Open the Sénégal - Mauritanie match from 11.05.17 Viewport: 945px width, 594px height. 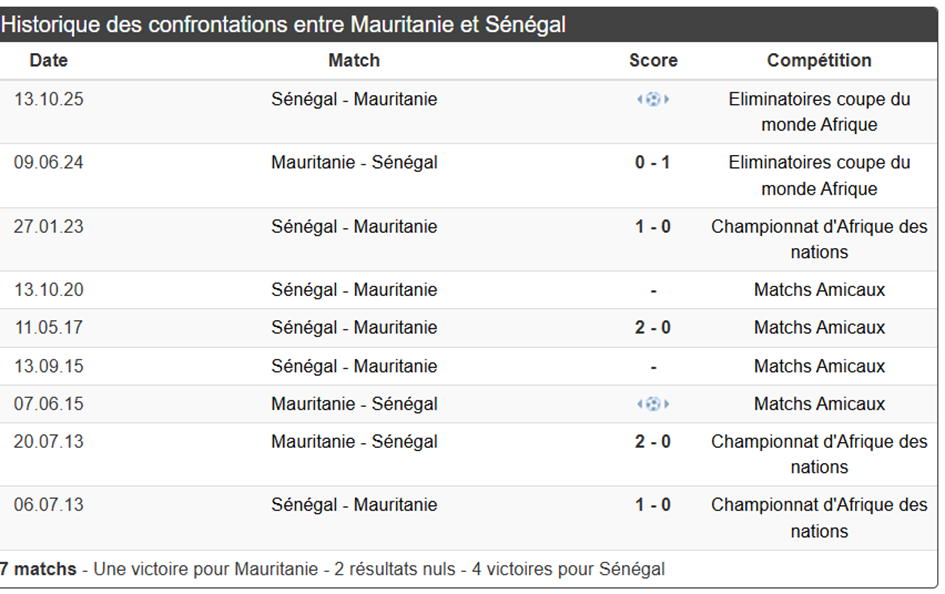354,327
